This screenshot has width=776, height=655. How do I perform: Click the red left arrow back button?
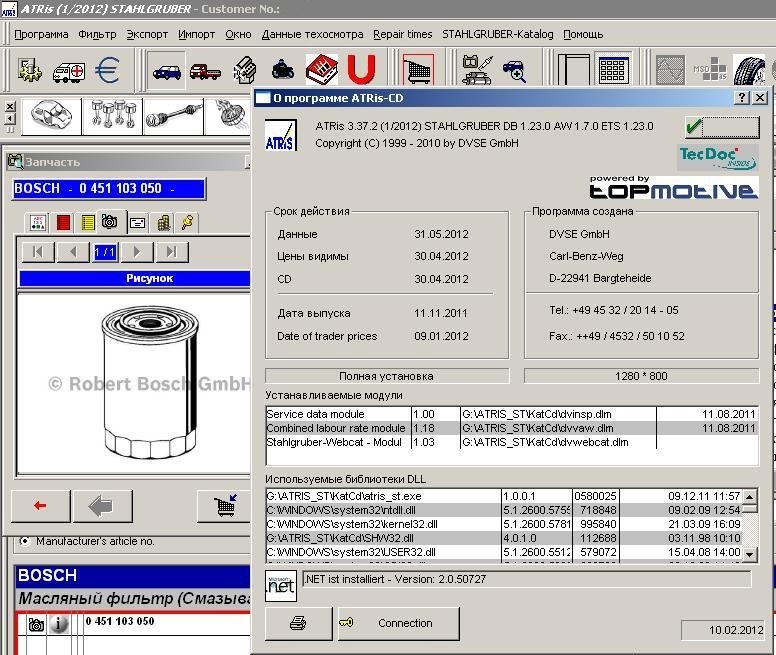pyautogui.click(x=41, y=506)
